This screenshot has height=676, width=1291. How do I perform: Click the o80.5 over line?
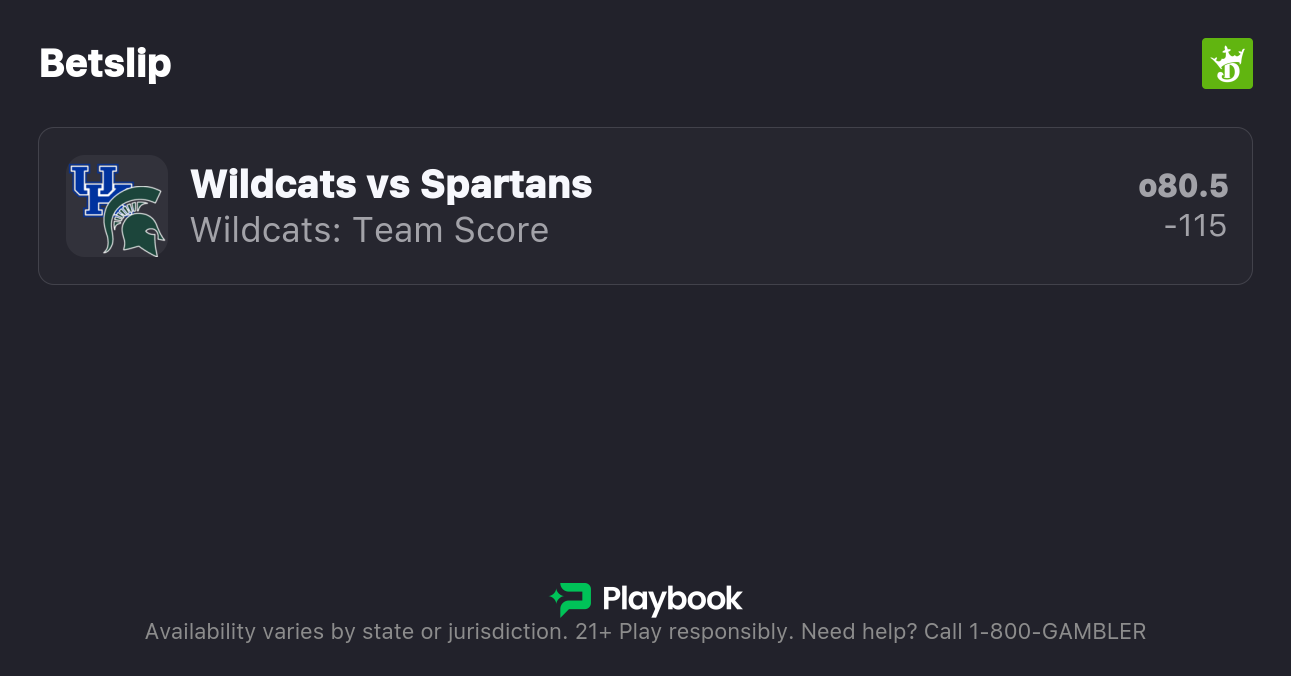coord(1183,186)
